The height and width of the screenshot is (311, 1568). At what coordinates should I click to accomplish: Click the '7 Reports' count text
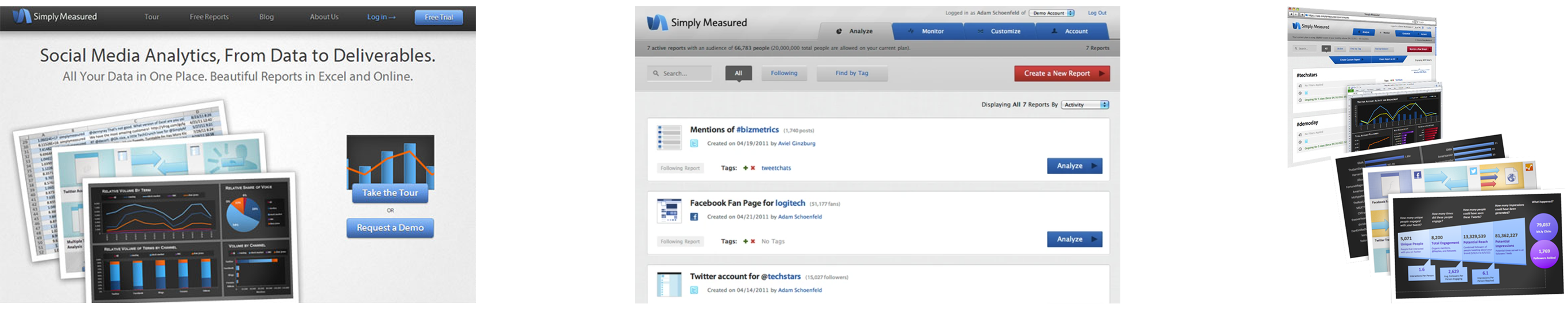click(1097, 48)
